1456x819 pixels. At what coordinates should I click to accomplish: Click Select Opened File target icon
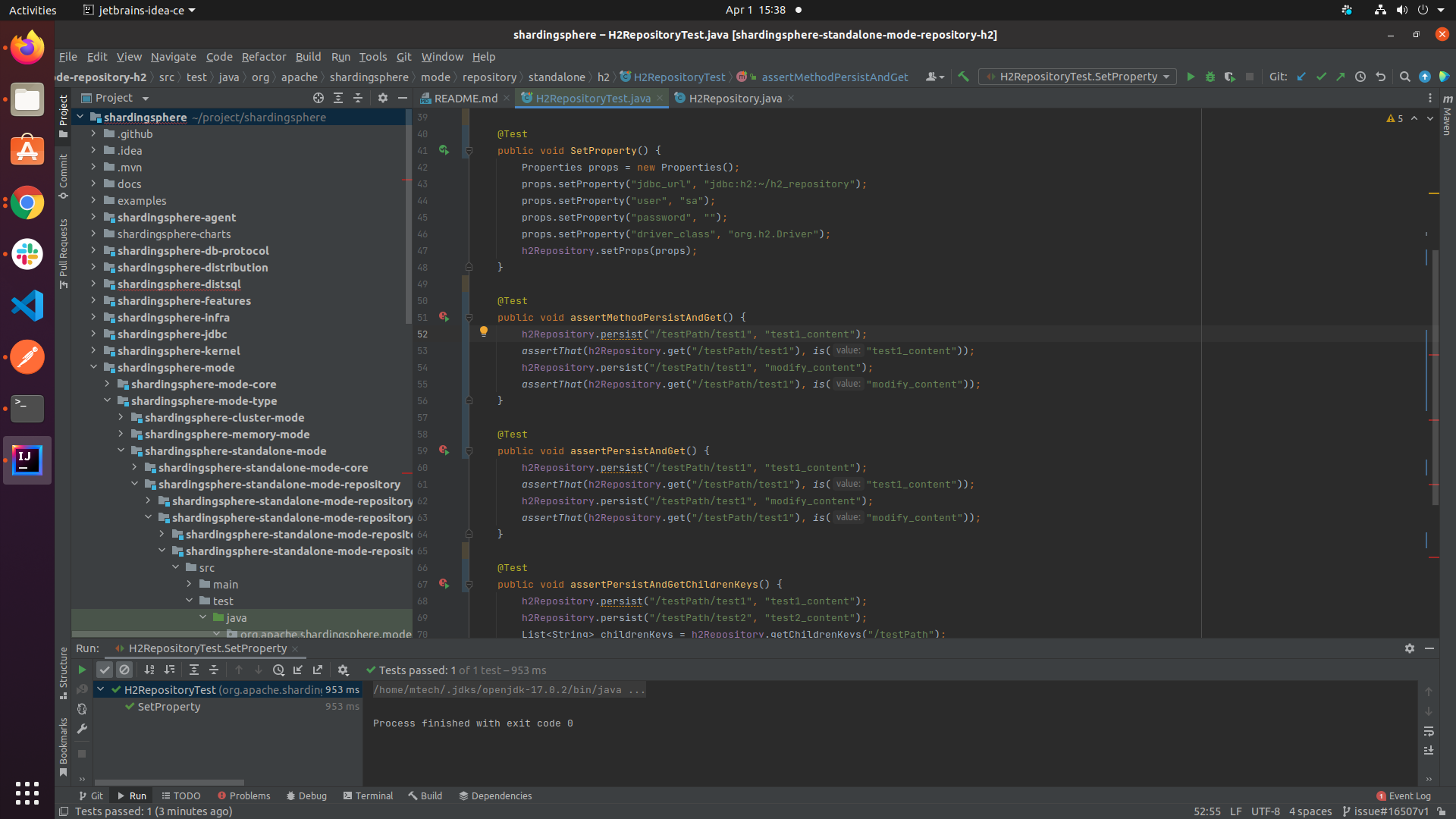pos(318,98)
